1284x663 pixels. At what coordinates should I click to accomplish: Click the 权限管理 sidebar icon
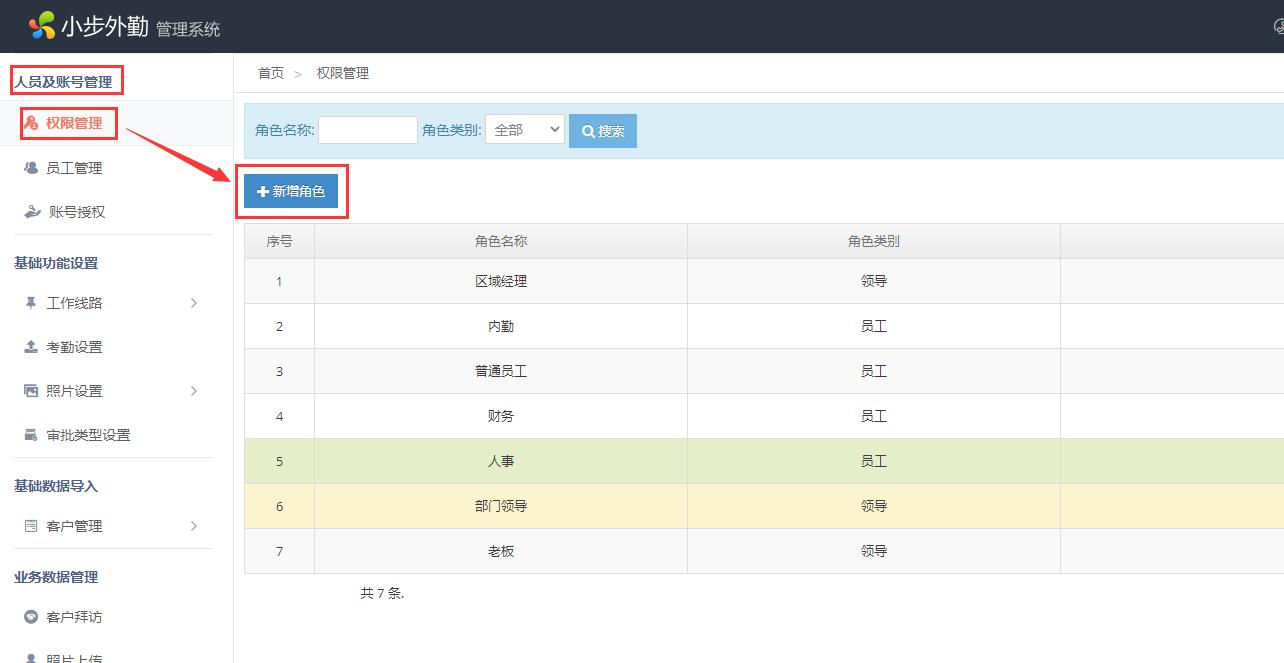point(32,123)
